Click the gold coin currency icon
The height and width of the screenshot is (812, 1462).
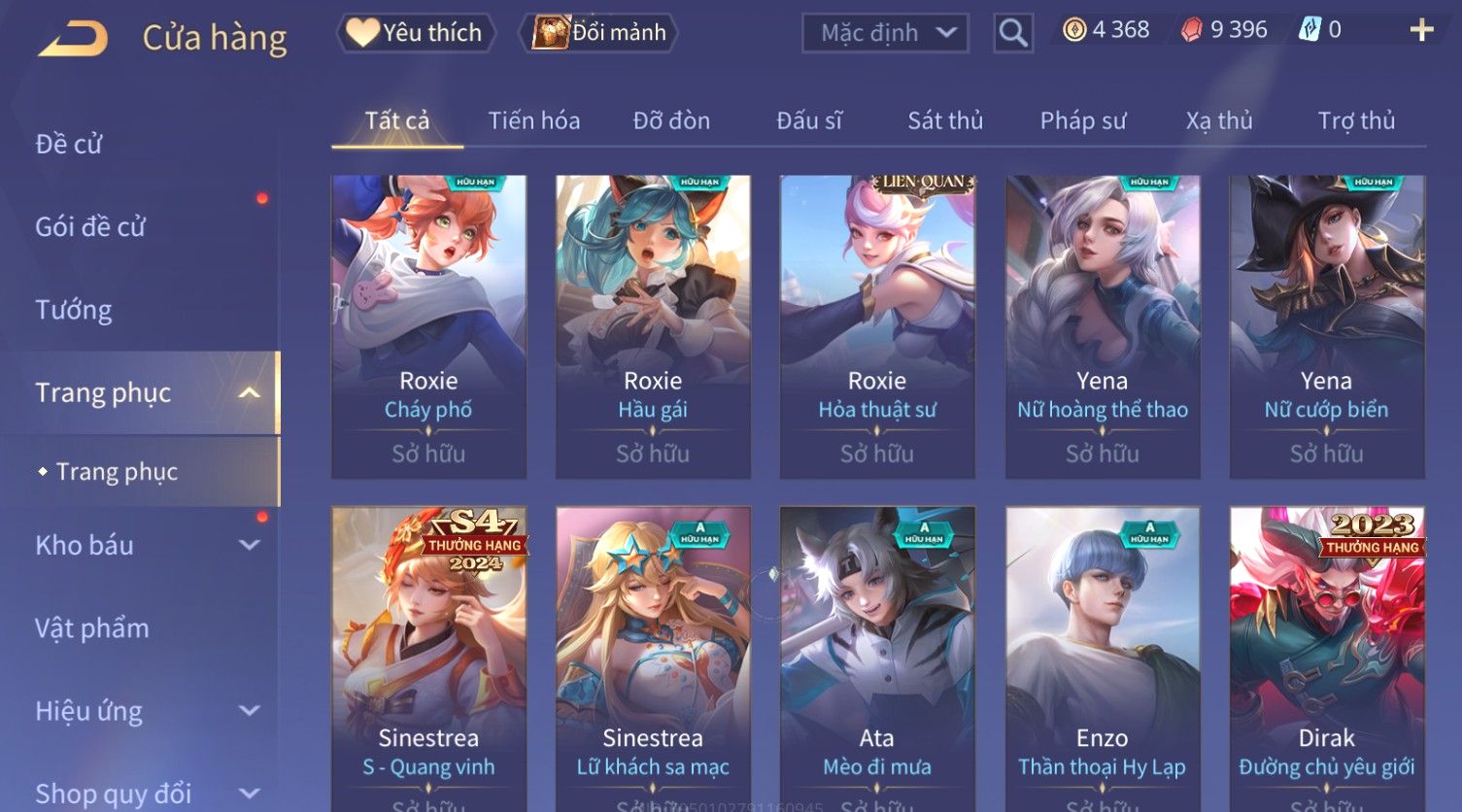click(x=1074, y=30)
